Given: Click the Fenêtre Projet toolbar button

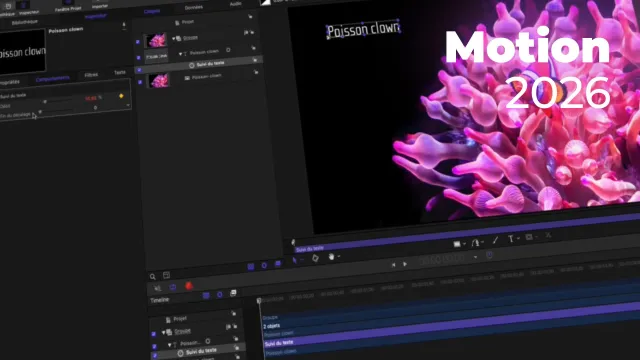Looking at the screenshot, I should point(68,6).
